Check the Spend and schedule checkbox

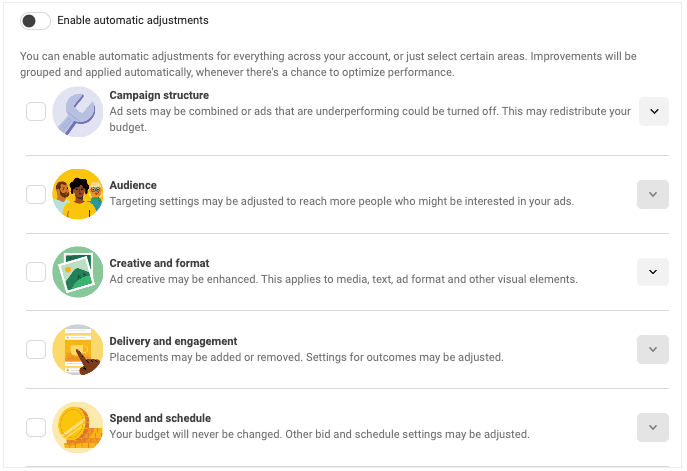[36, 427]
